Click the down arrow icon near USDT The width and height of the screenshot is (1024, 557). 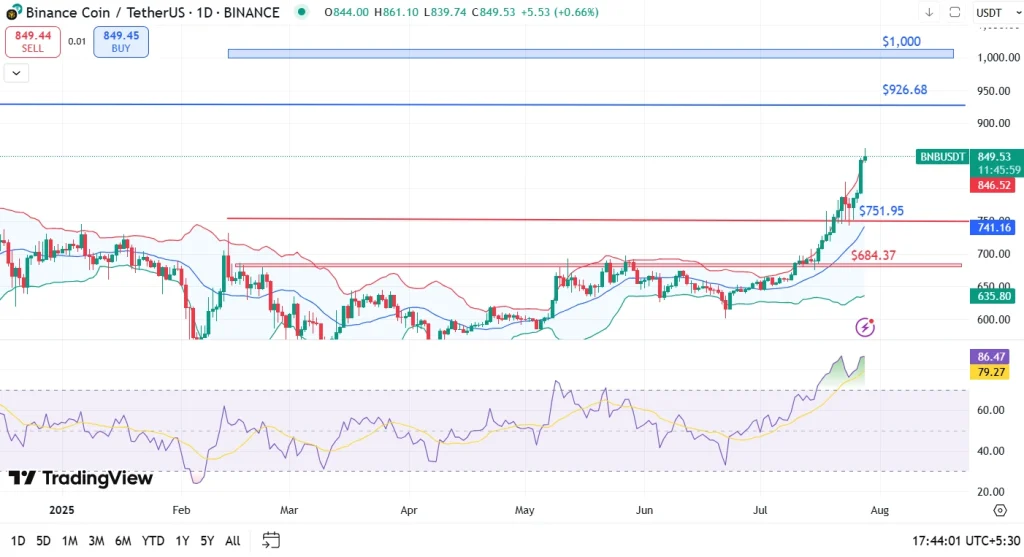pos(929,12)
